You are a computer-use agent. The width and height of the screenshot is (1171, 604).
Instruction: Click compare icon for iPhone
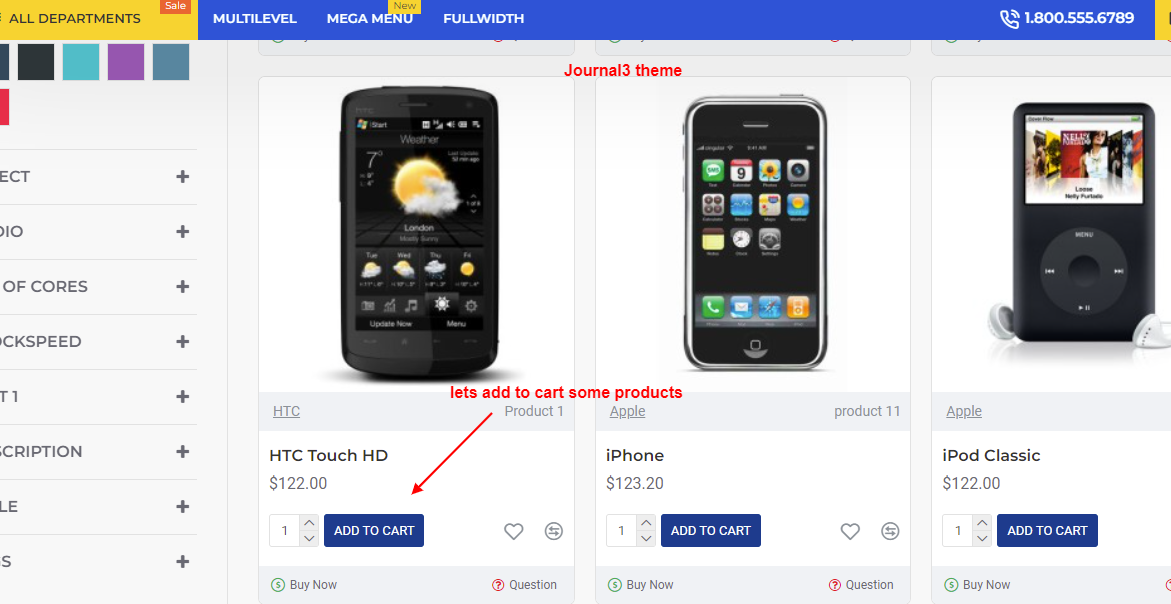[x=890, y=531]
